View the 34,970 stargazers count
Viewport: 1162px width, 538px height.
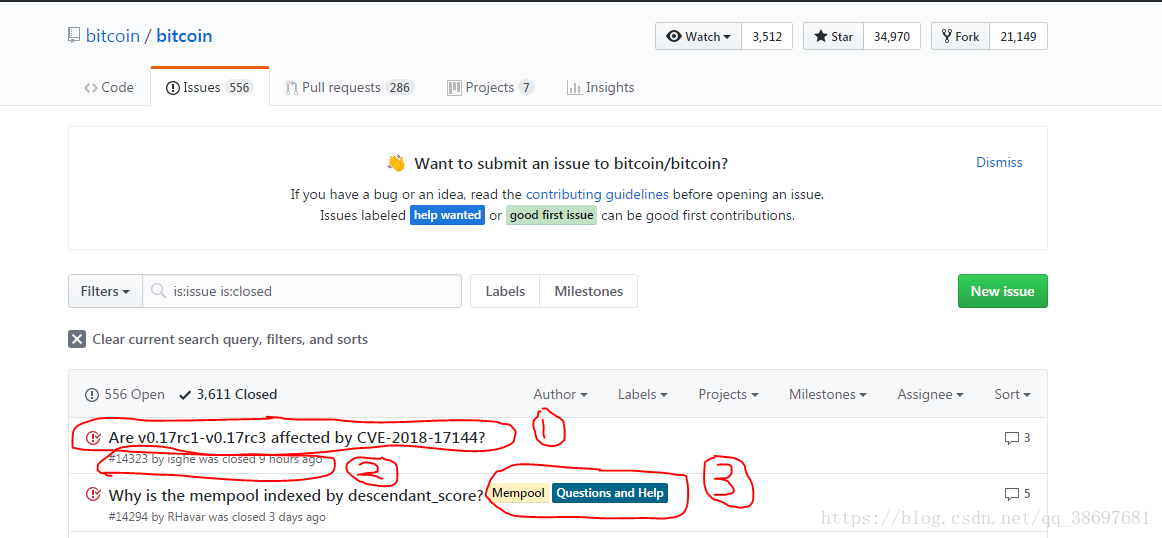(x=892, y=36)
